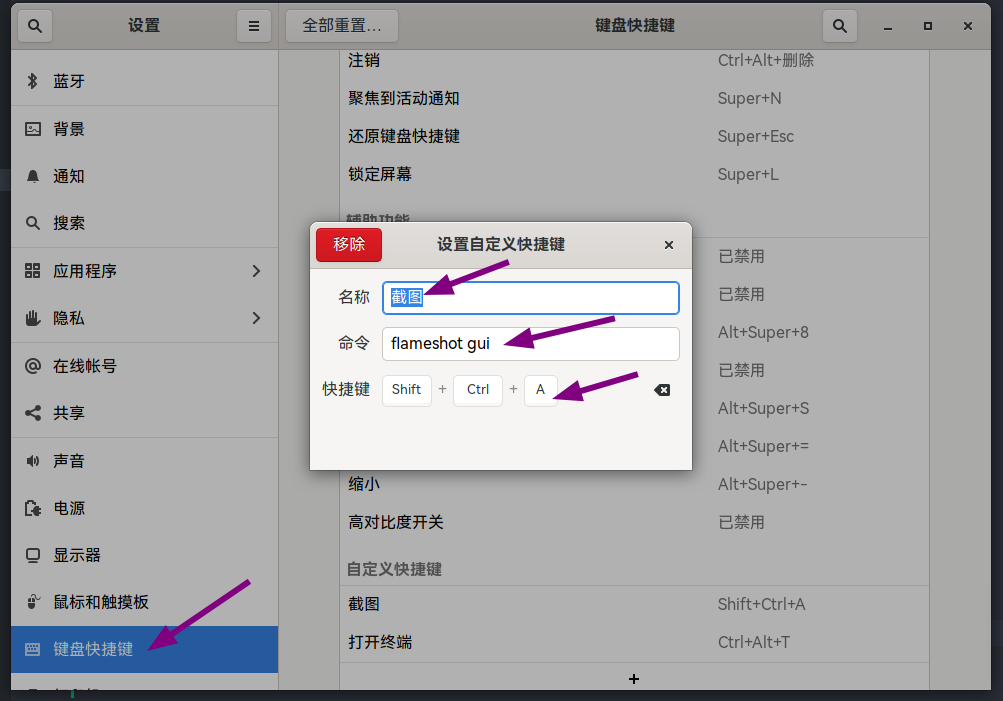The height and width of the screenshot is (701, 1003).
Task: Click the 全部重置 button
Action: 342,26
